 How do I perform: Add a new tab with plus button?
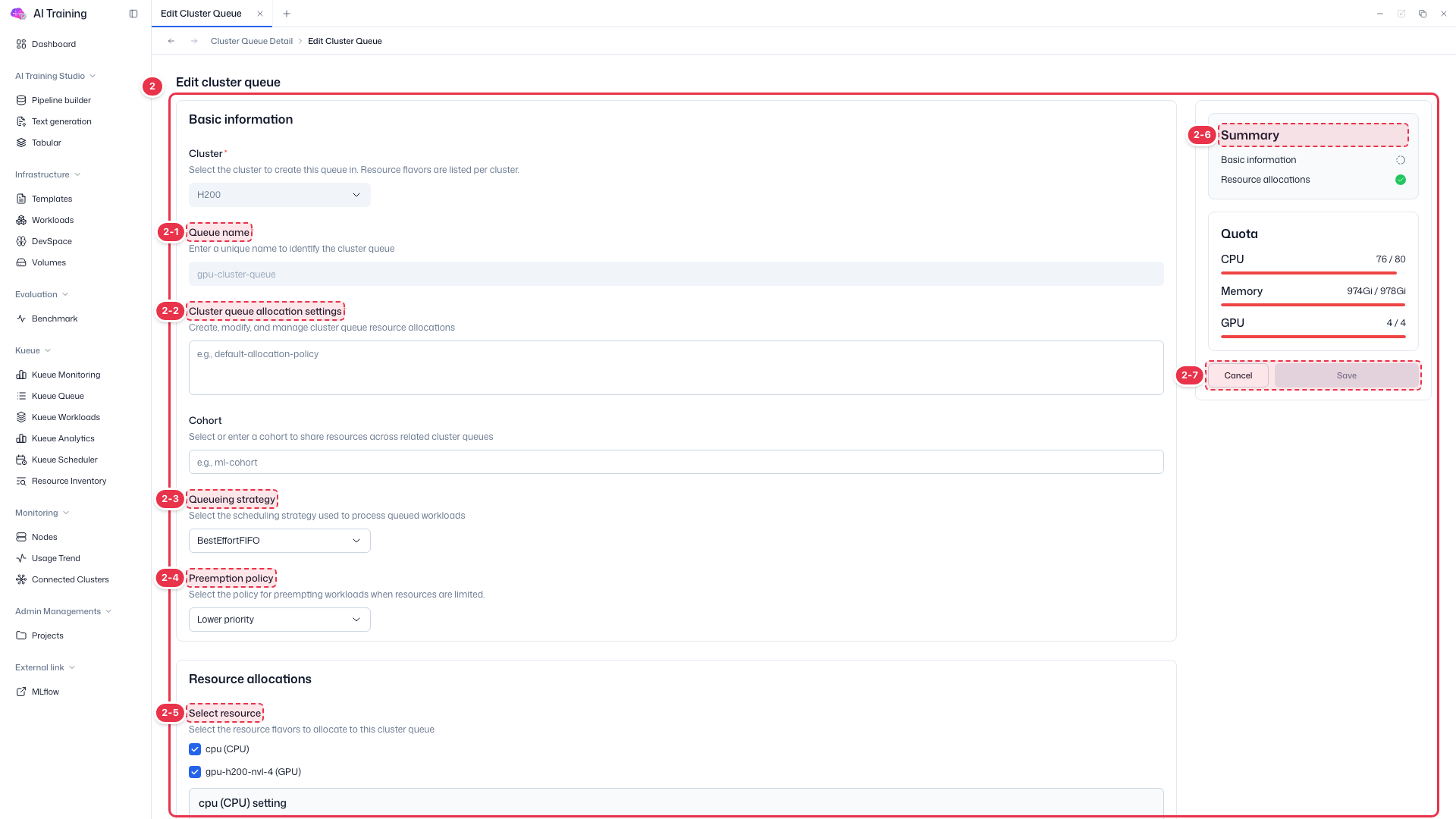287,14
